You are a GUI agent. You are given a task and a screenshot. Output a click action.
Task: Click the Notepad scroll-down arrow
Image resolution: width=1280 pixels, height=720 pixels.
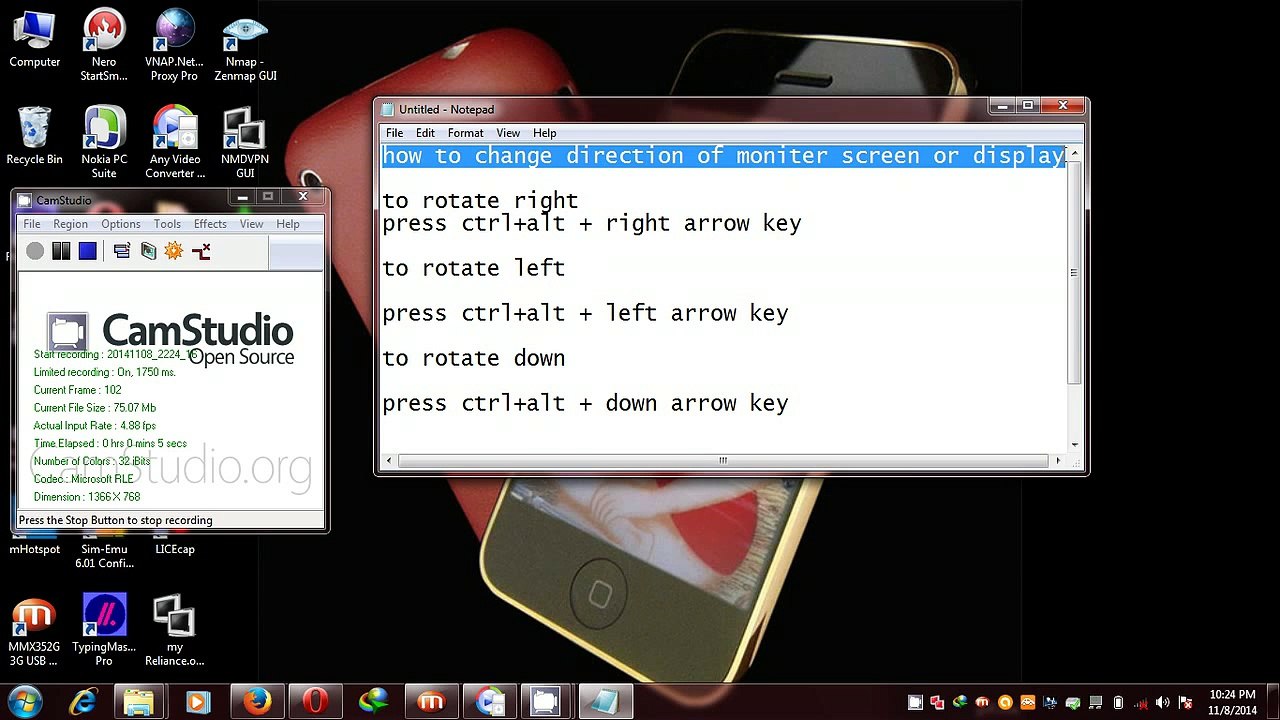coord(1074,444)
